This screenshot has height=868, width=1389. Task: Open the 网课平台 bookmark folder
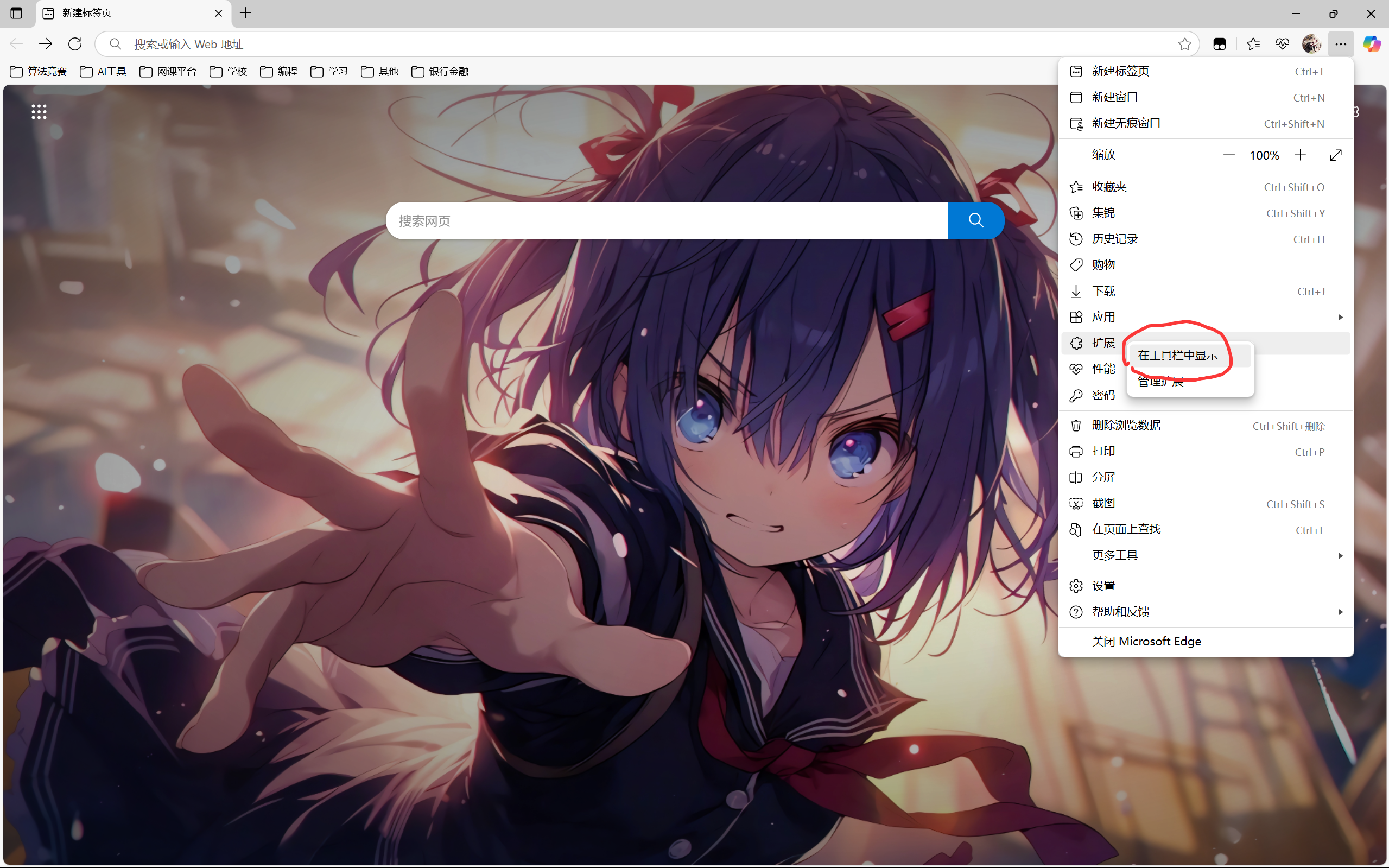pyautogui.click(x=168, y=71)
